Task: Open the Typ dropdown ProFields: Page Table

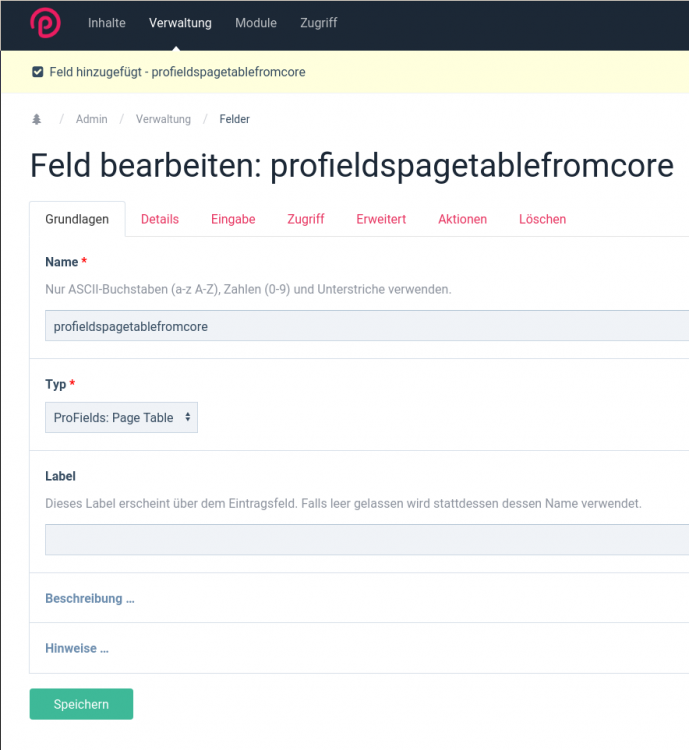Action: tap(121, 418)
